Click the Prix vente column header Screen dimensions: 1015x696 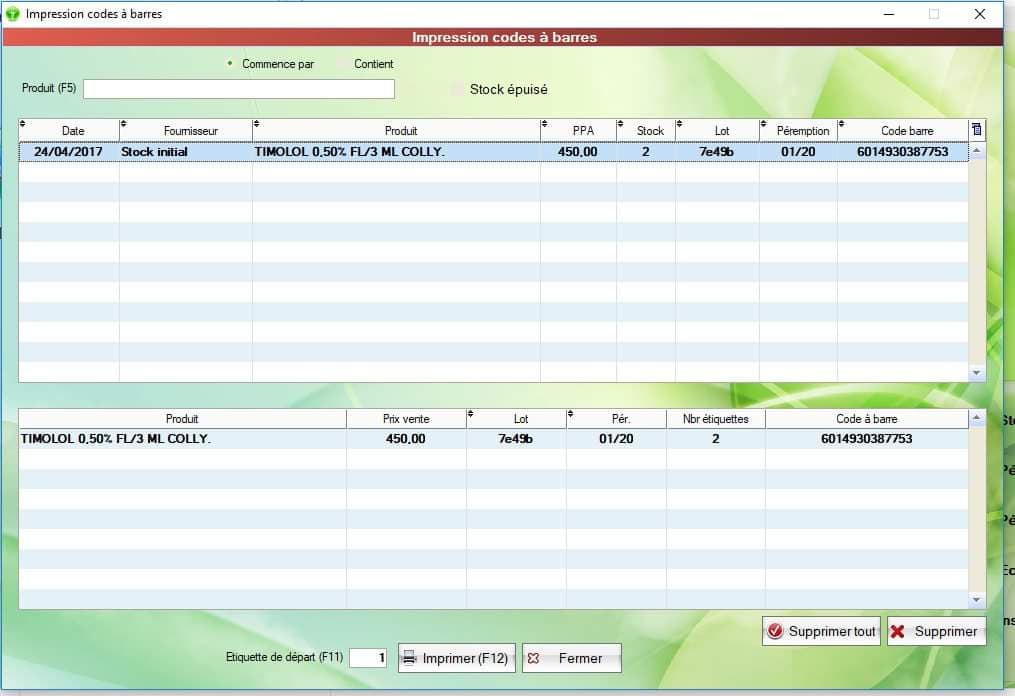(x=407, y=419)
